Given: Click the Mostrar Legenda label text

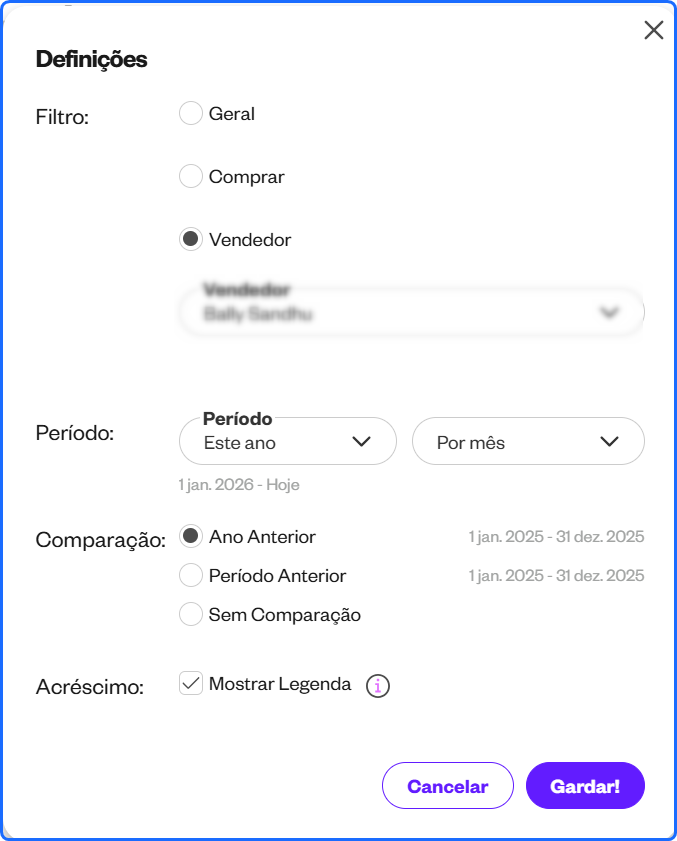Looking at the screenshot, I should tap(280, 684).
